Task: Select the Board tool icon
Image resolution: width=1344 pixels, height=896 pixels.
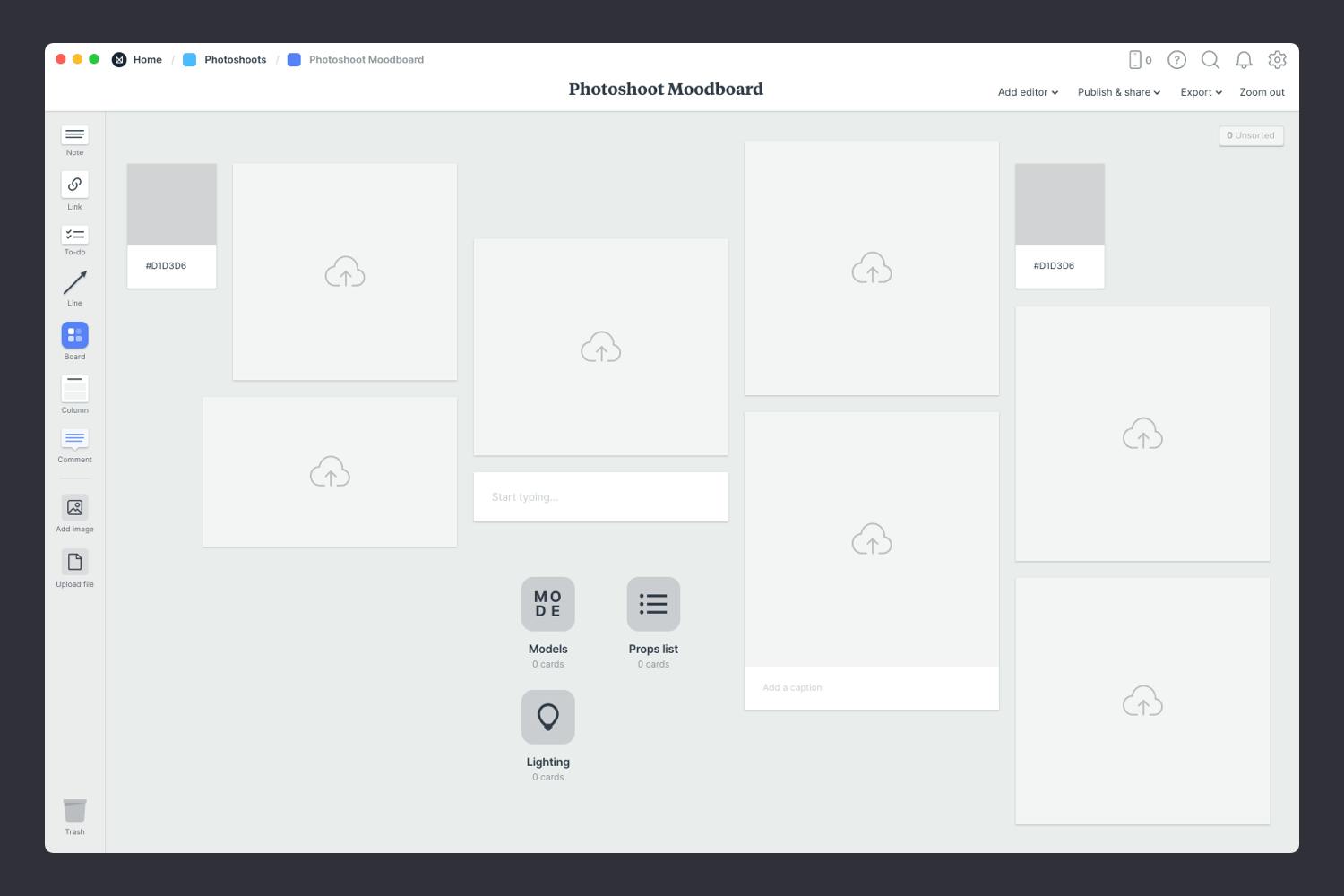Action: click(74, 335)
